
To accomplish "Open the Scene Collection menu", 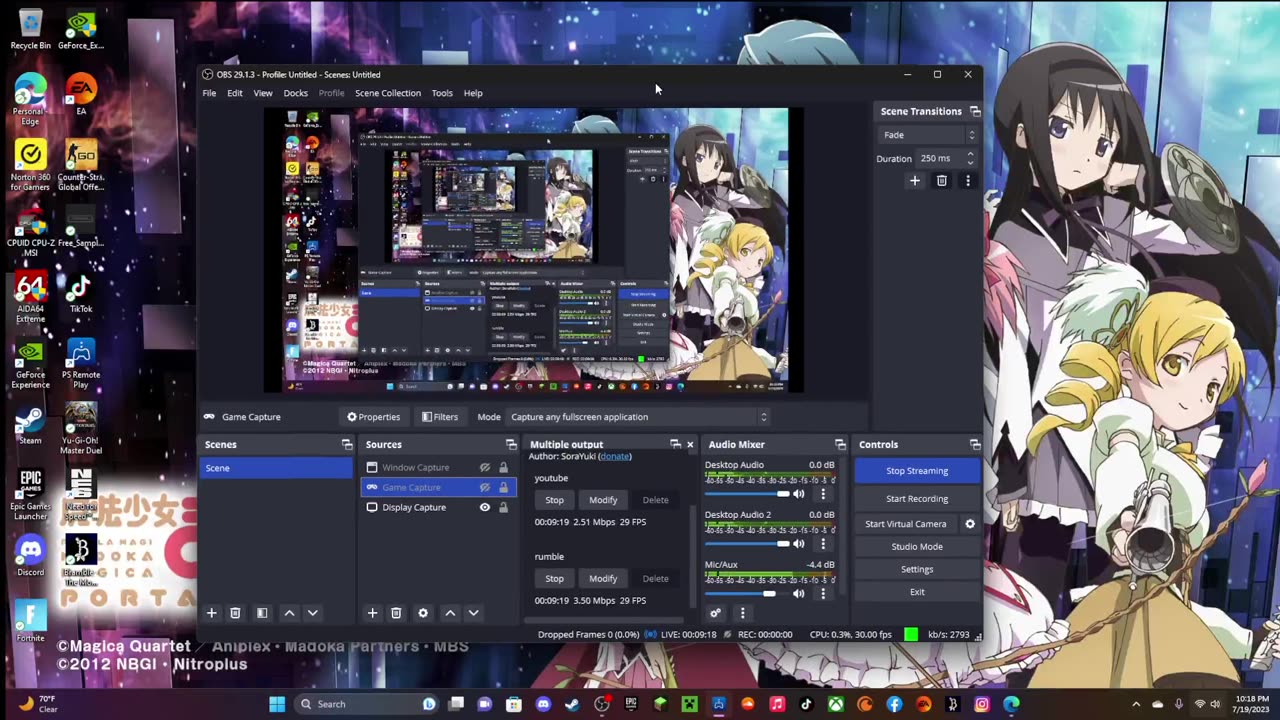I will 388,93.
